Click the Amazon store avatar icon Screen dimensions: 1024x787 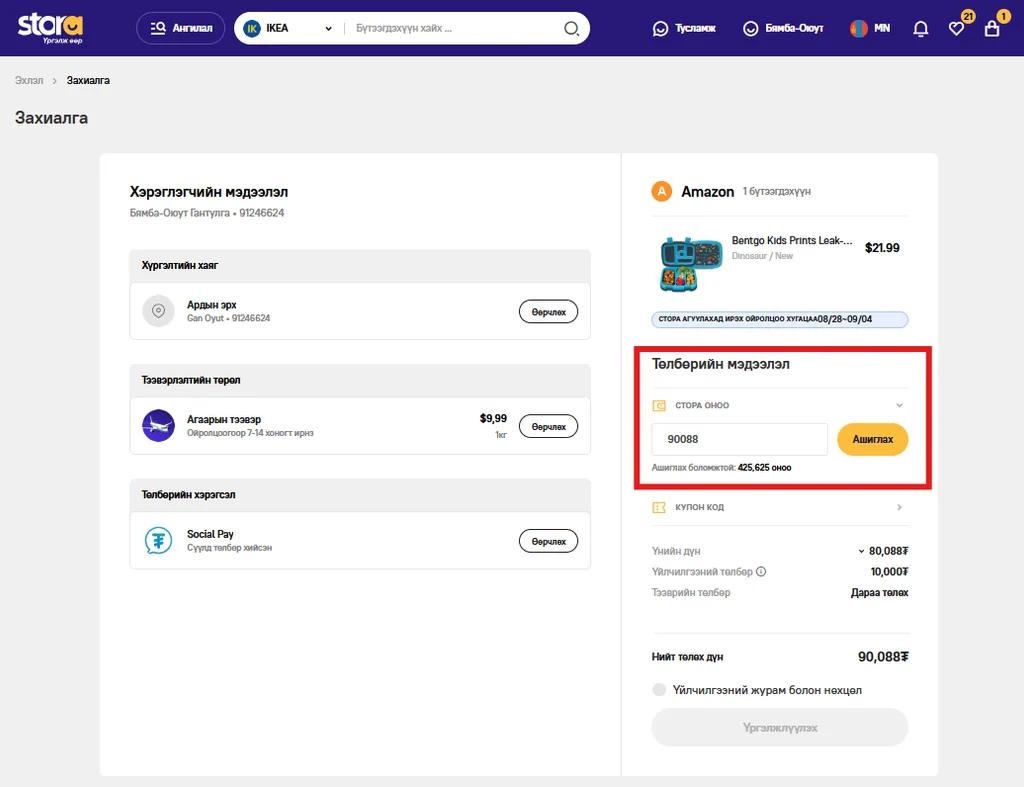click(662, 191)
